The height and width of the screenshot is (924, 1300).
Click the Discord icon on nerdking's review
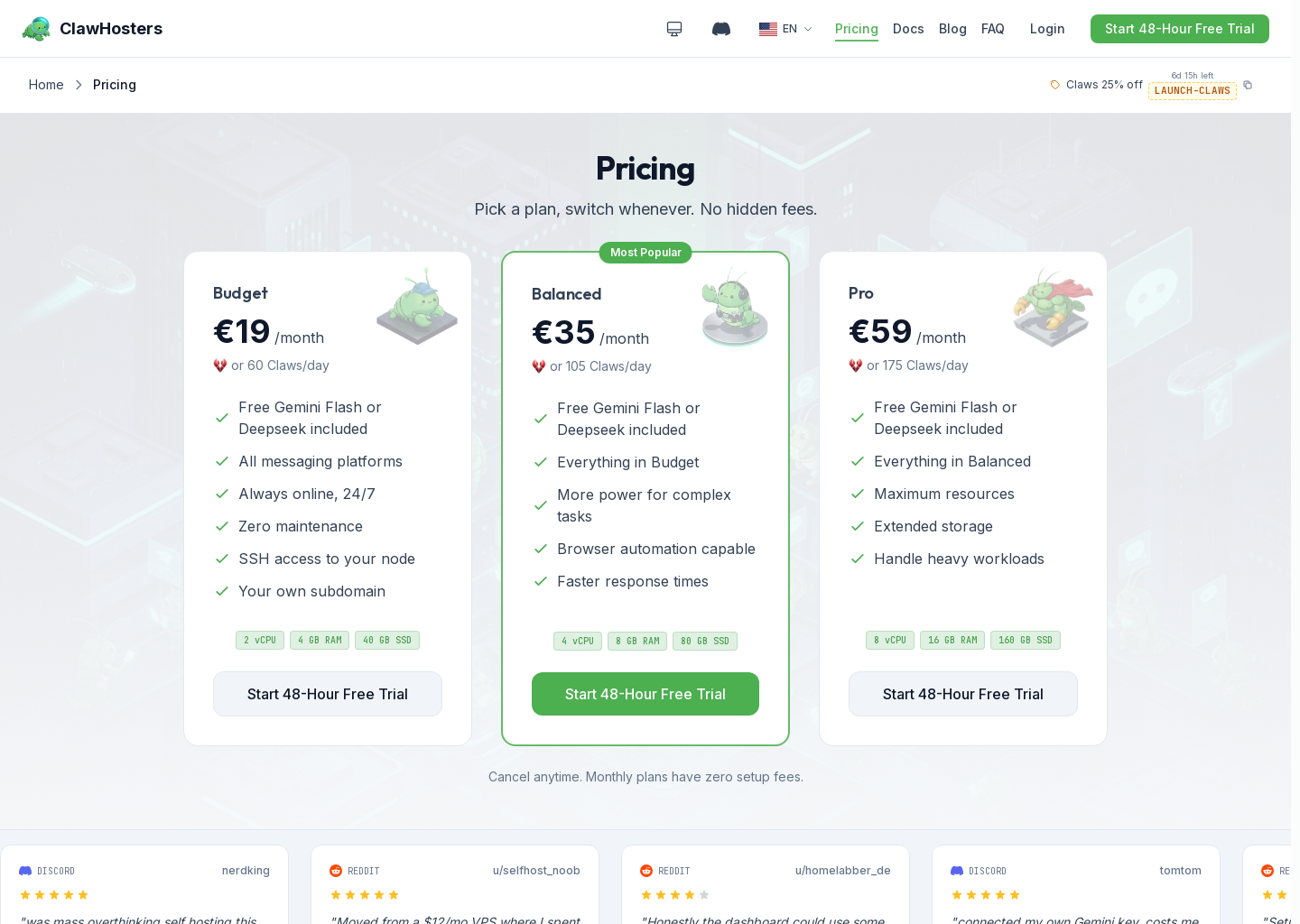click(25, 870)
